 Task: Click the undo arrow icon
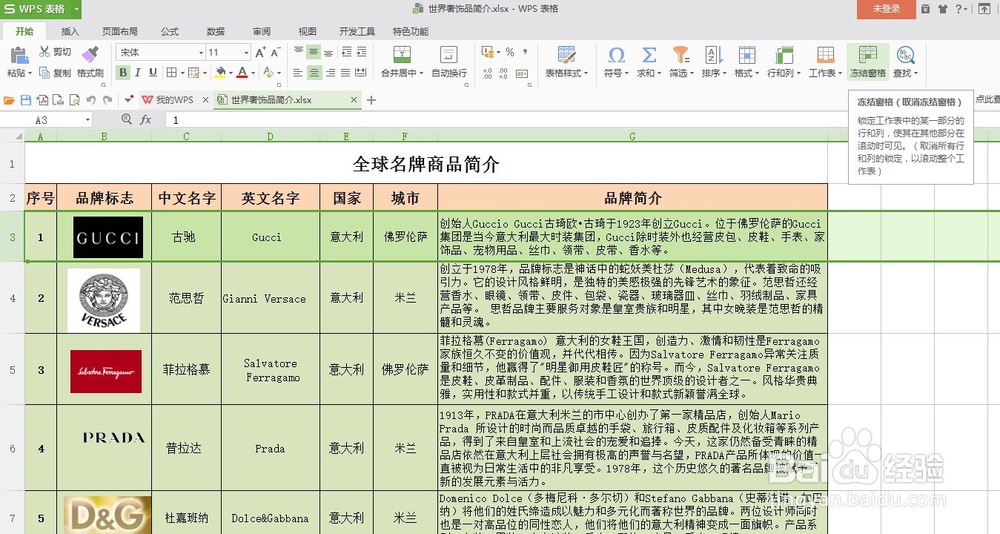[91, 100]
